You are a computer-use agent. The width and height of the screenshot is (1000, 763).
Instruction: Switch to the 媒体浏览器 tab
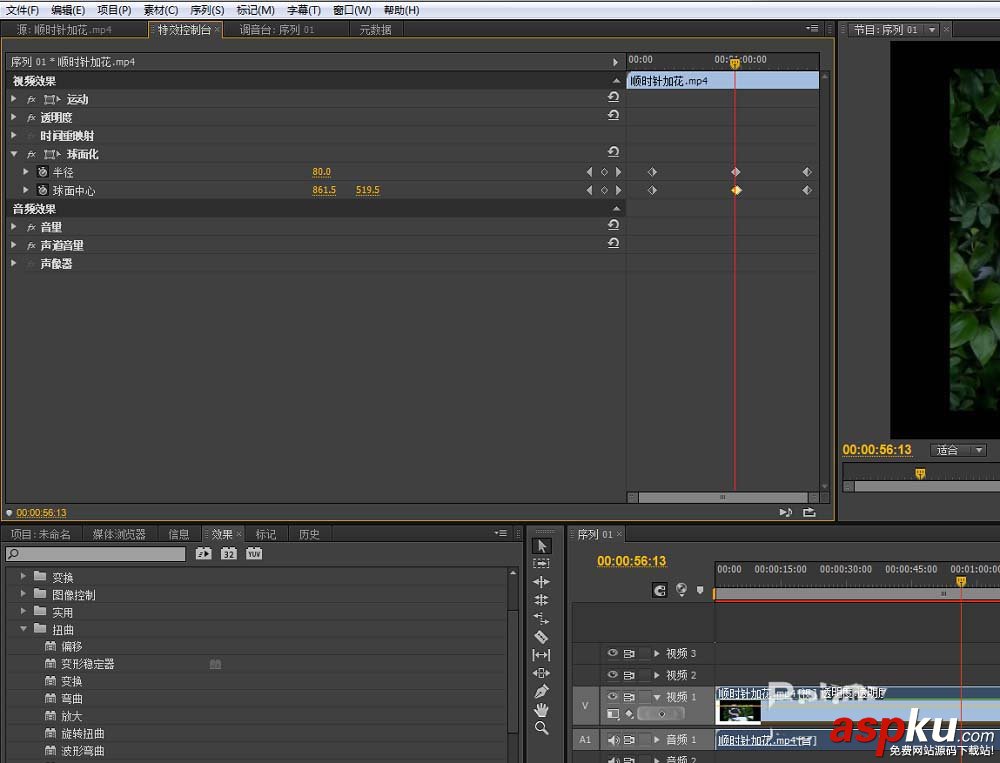click(119, 534)
